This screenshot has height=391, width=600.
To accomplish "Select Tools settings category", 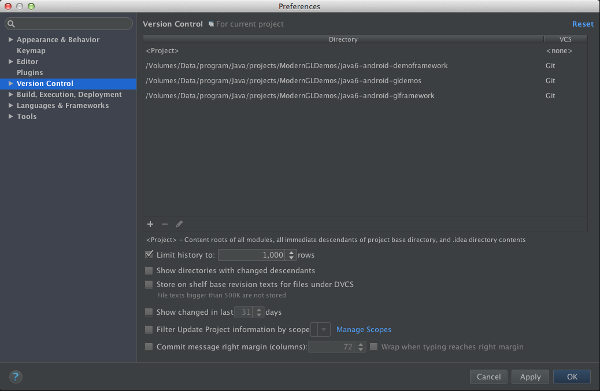I will (27, 116).
